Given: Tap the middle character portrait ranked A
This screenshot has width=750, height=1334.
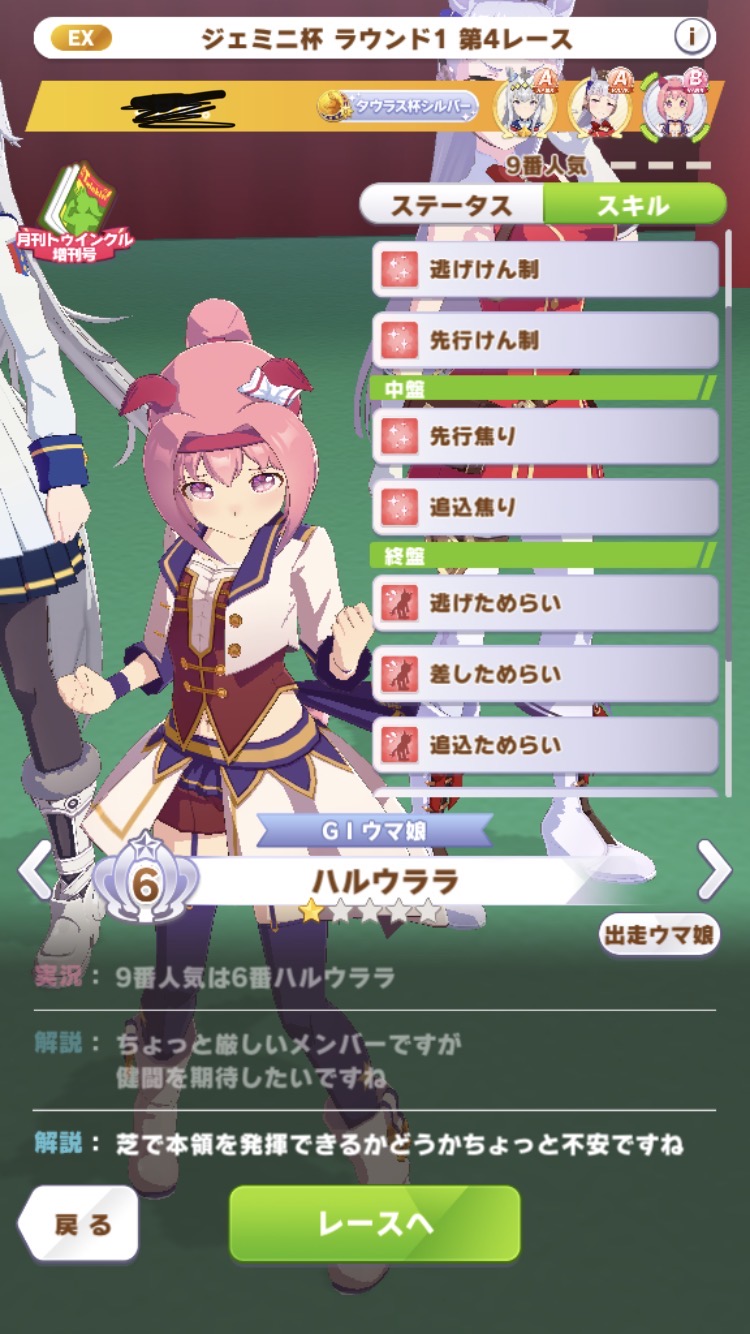Looking at the screenshot, I should 601,103.
